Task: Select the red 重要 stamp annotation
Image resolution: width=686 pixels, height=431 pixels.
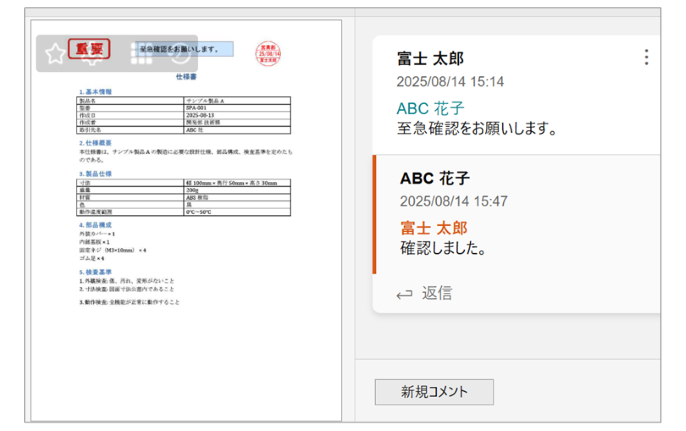Action: (x=89, y=49)
